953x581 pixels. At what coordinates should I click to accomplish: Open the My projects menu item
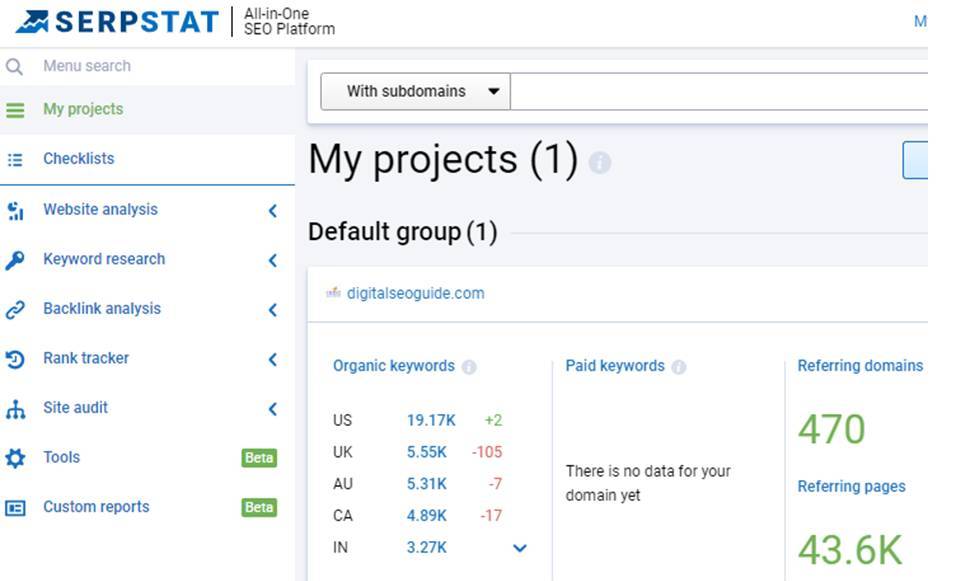[83, 110]
